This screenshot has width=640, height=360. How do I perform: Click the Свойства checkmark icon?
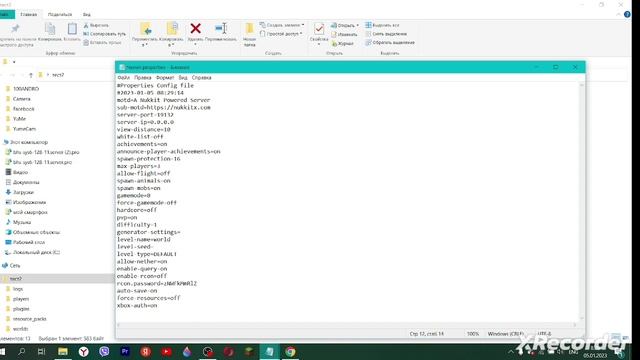(319, 29)
